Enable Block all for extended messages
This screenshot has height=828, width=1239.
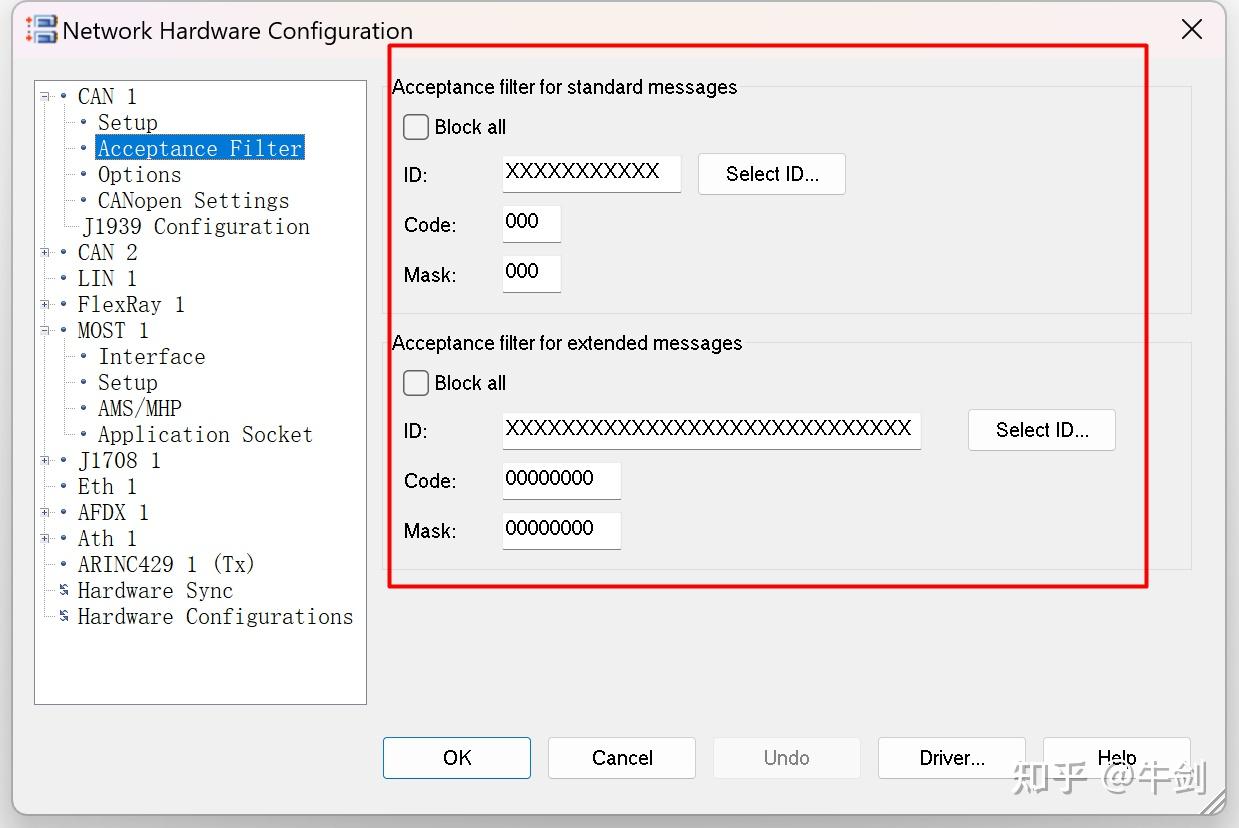tap(416, 383)
